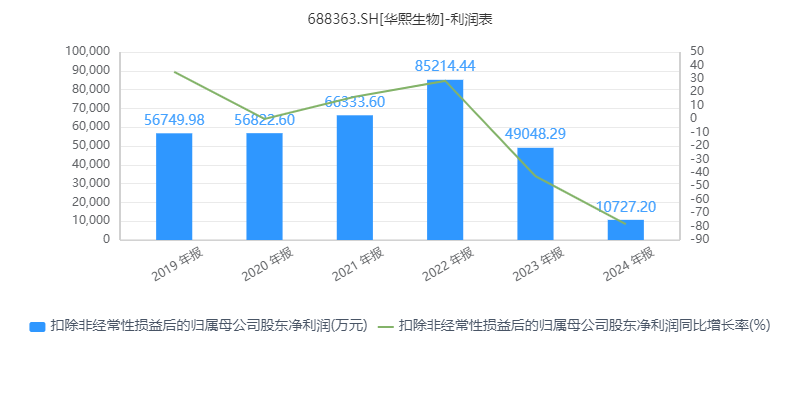Select the 2022 年报 bar
Screen dimensions: 800x400
pos(445,160)
